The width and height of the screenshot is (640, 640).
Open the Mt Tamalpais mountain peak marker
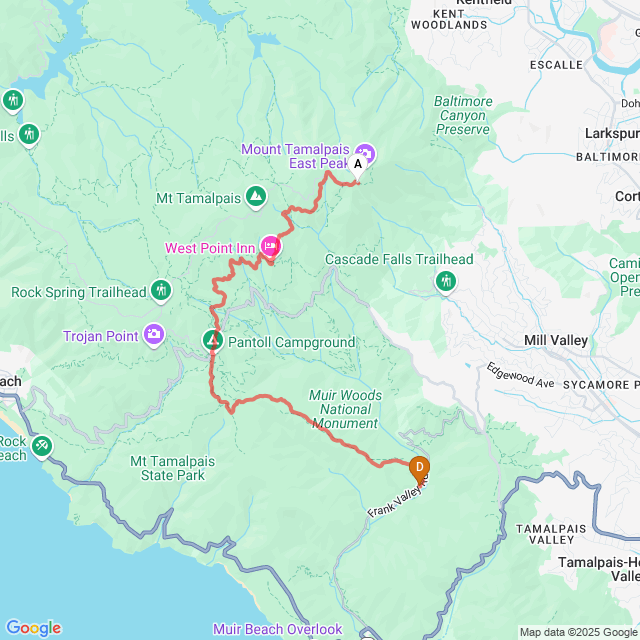pos(256,198)
